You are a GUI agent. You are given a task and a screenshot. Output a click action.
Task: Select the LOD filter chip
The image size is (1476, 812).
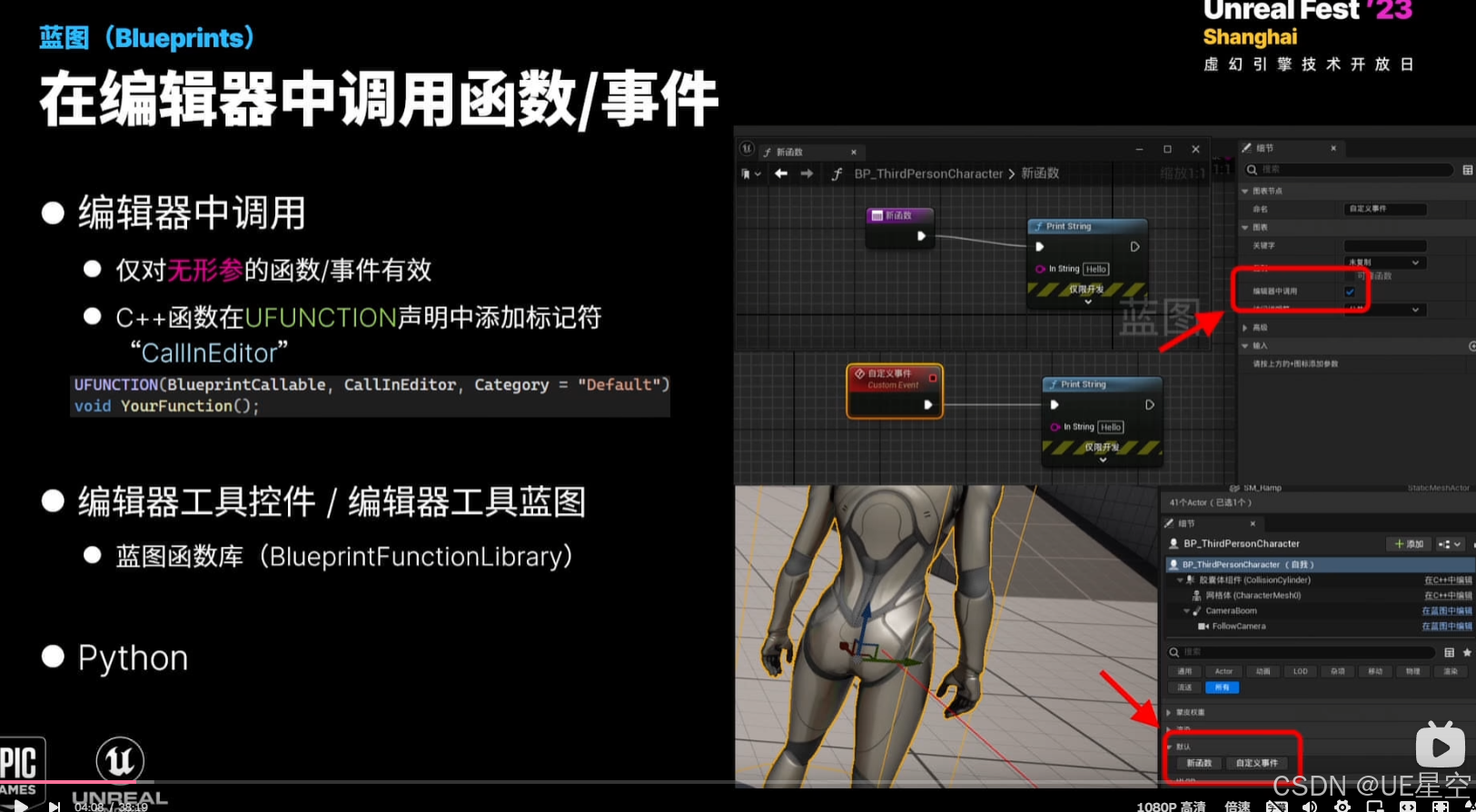(1300, 672)
